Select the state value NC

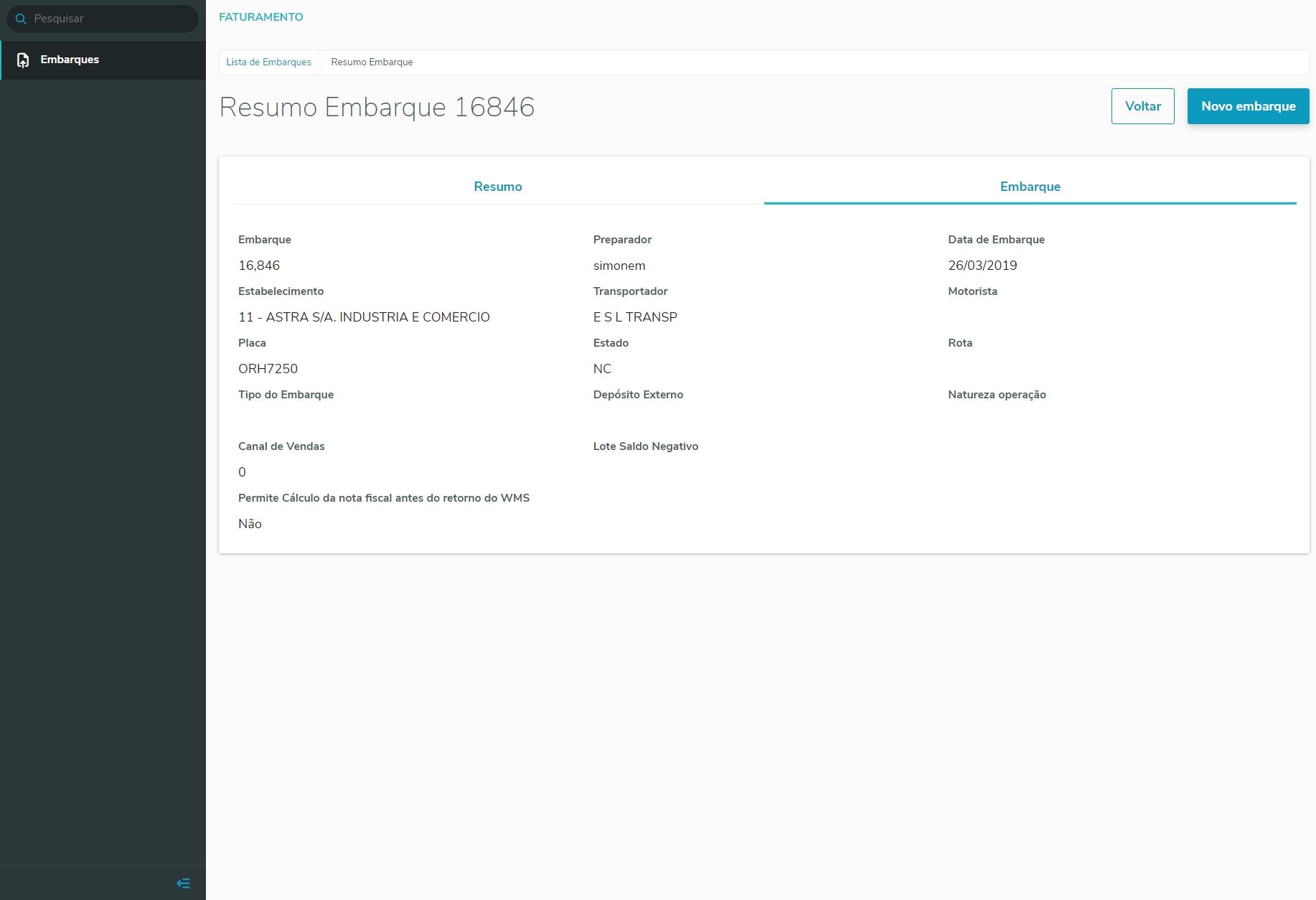pyautogui.click(x=602, y=369)
